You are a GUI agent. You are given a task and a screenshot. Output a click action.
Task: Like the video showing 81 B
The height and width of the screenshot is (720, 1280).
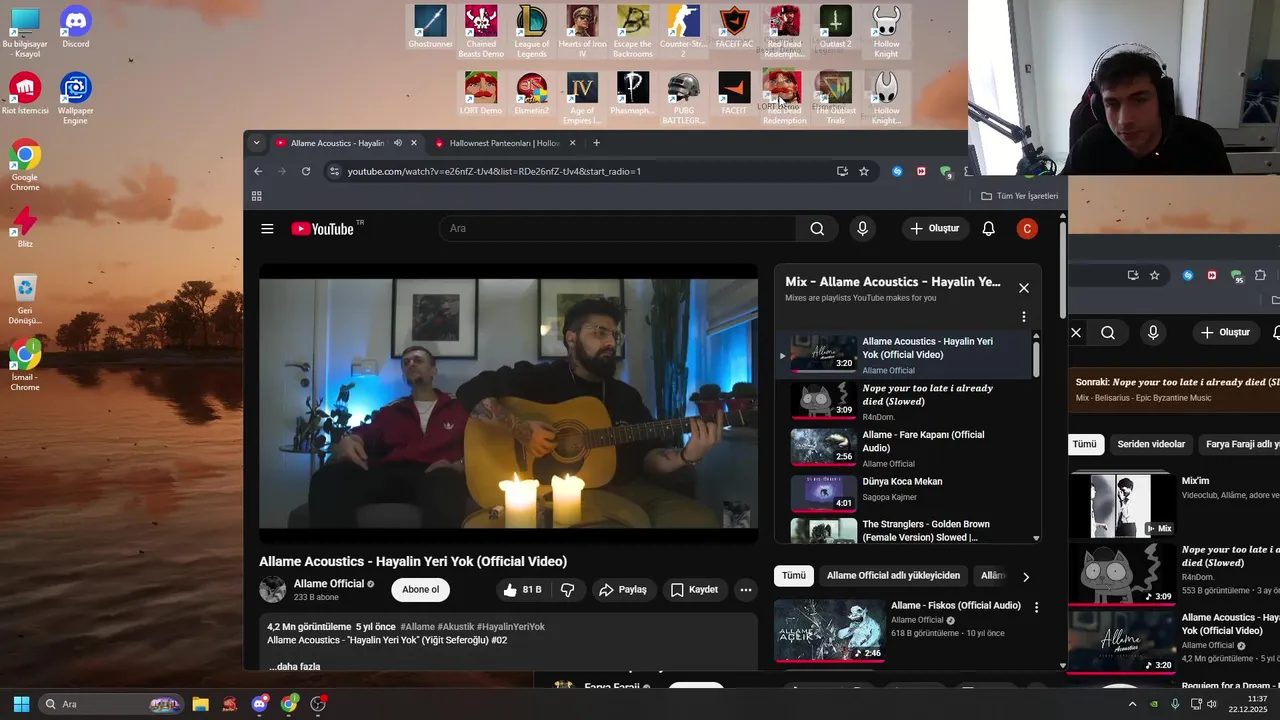tap(522, 590)
